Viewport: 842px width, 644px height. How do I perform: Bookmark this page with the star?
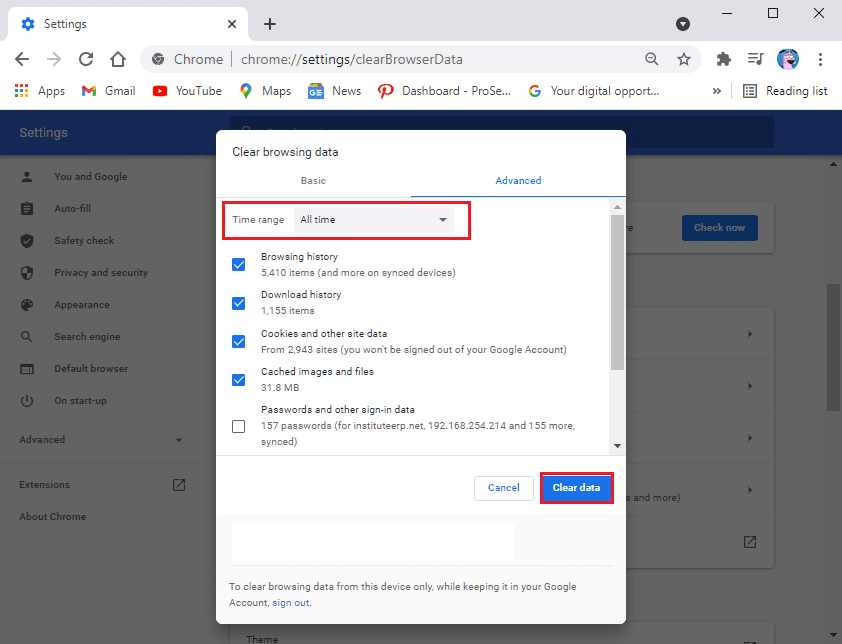(684, 59)
